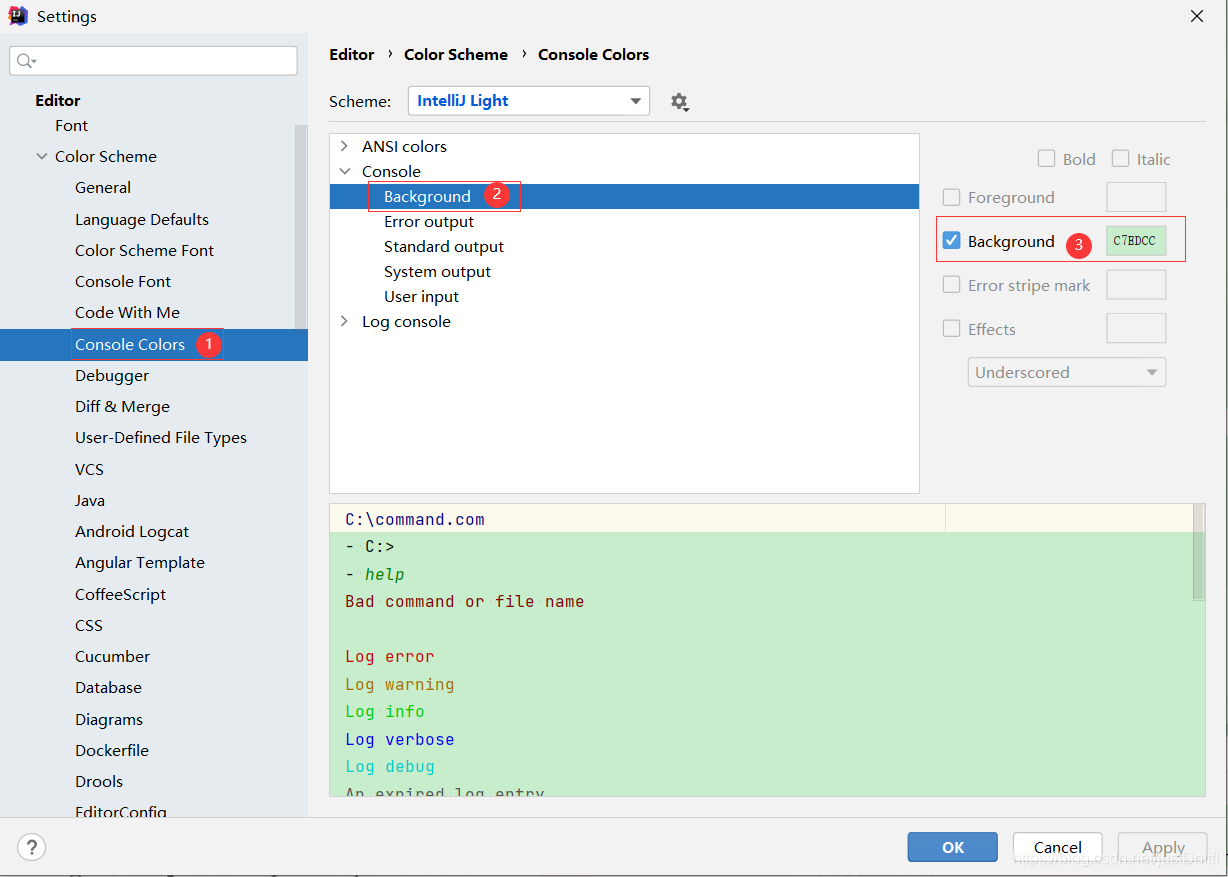The width and height of the screenshot is (1228, 877).
Task: Select System output tree item
Action: point(437,271)
